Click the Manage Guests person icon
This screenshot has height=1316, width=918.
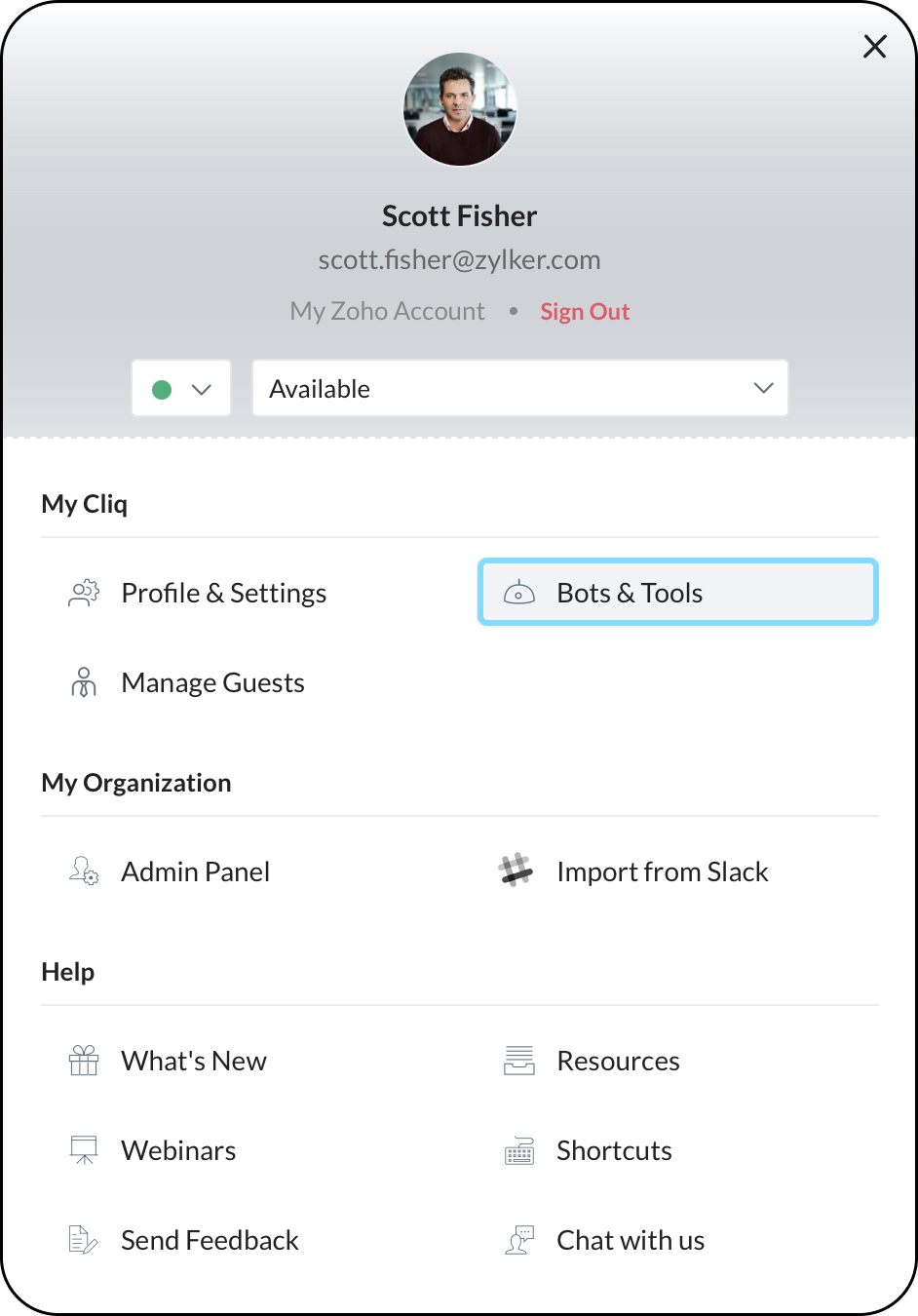tap(84, 682)
